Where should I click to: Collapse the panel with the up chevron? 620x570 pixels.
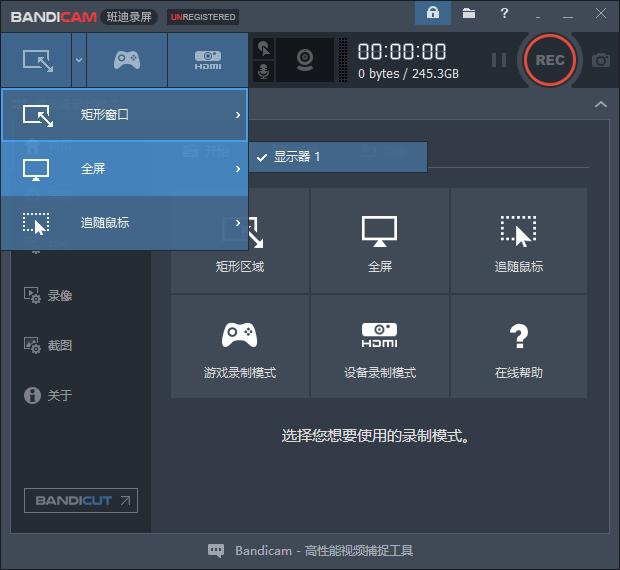pyautogui.click(x=601, y=104)
